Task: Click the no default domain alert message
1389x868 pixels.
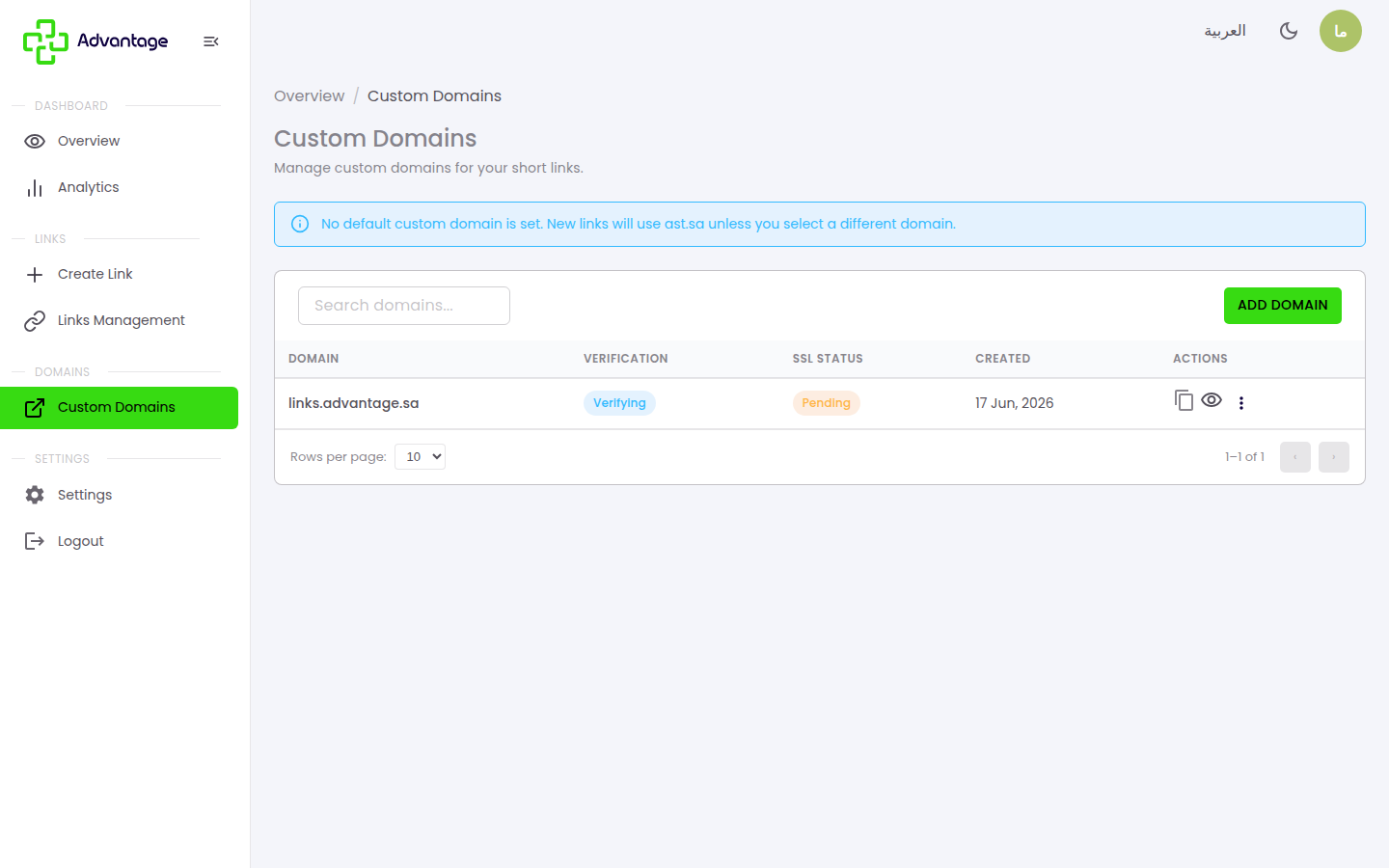Action: point(639,224)
